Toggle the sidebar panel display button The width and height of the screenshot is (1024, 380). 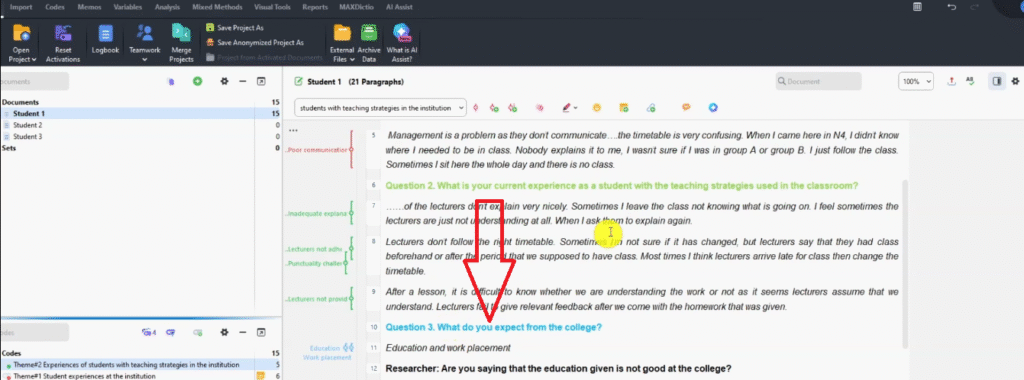click(997, 81)
